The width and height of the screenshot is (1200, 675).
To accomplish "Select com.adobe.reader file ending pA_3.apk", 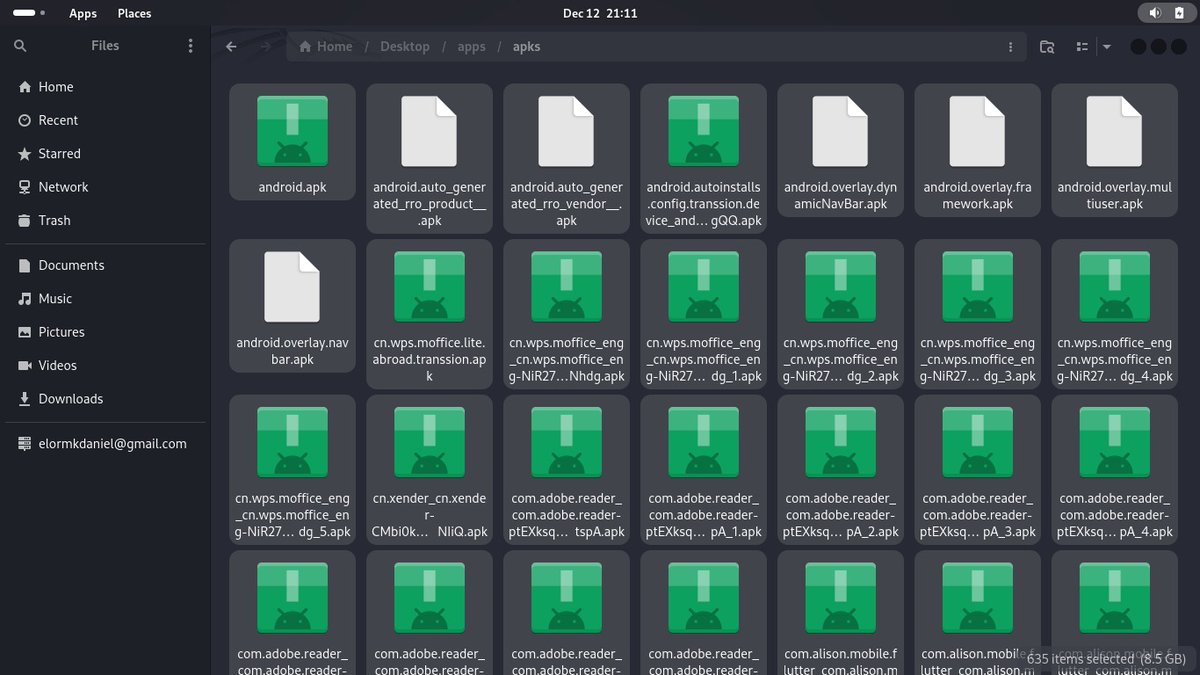I will click(x=977, y=469).
